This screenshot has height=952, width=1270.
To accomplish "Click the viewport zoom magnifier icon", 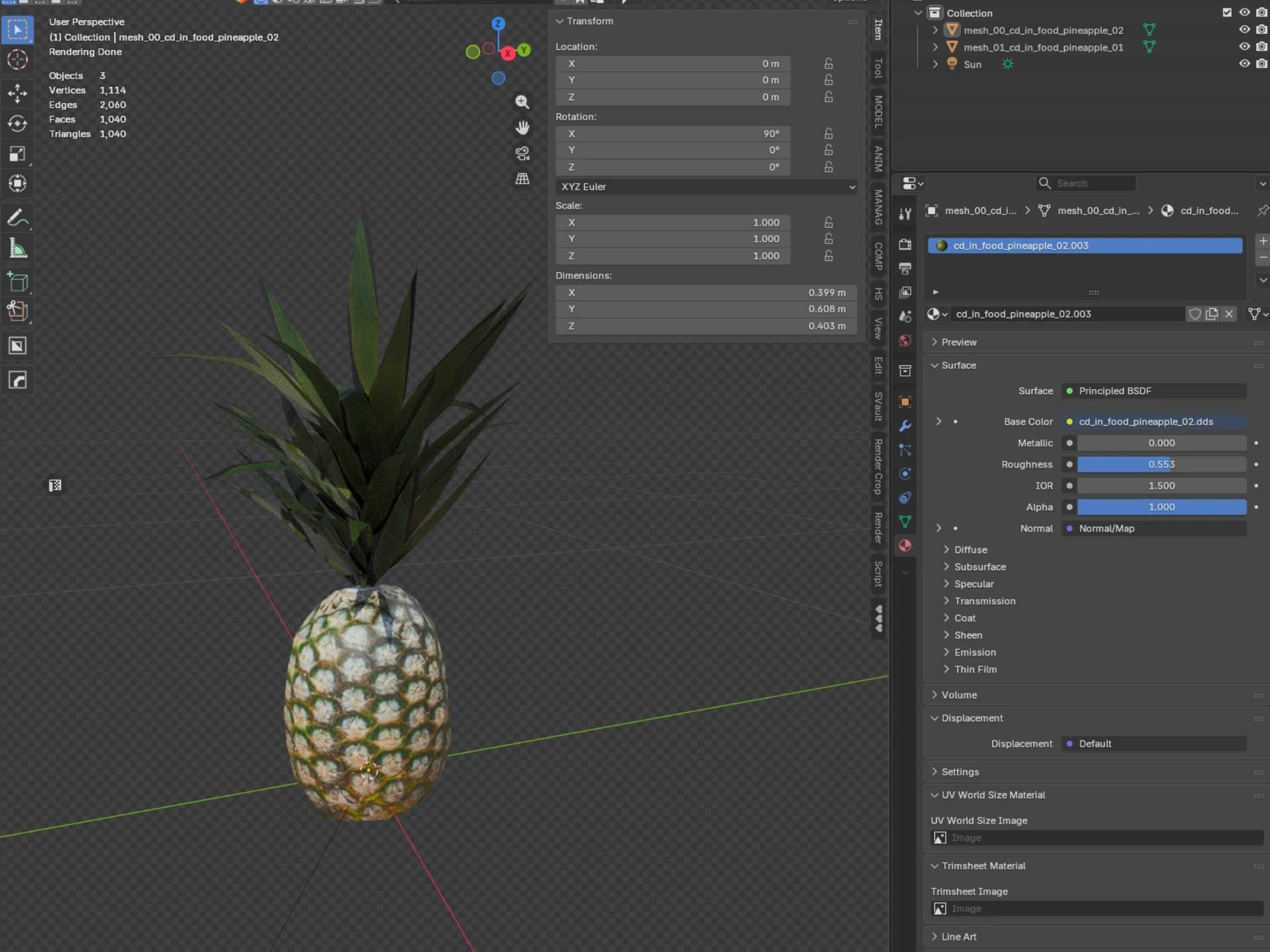I will click(522, 102).
